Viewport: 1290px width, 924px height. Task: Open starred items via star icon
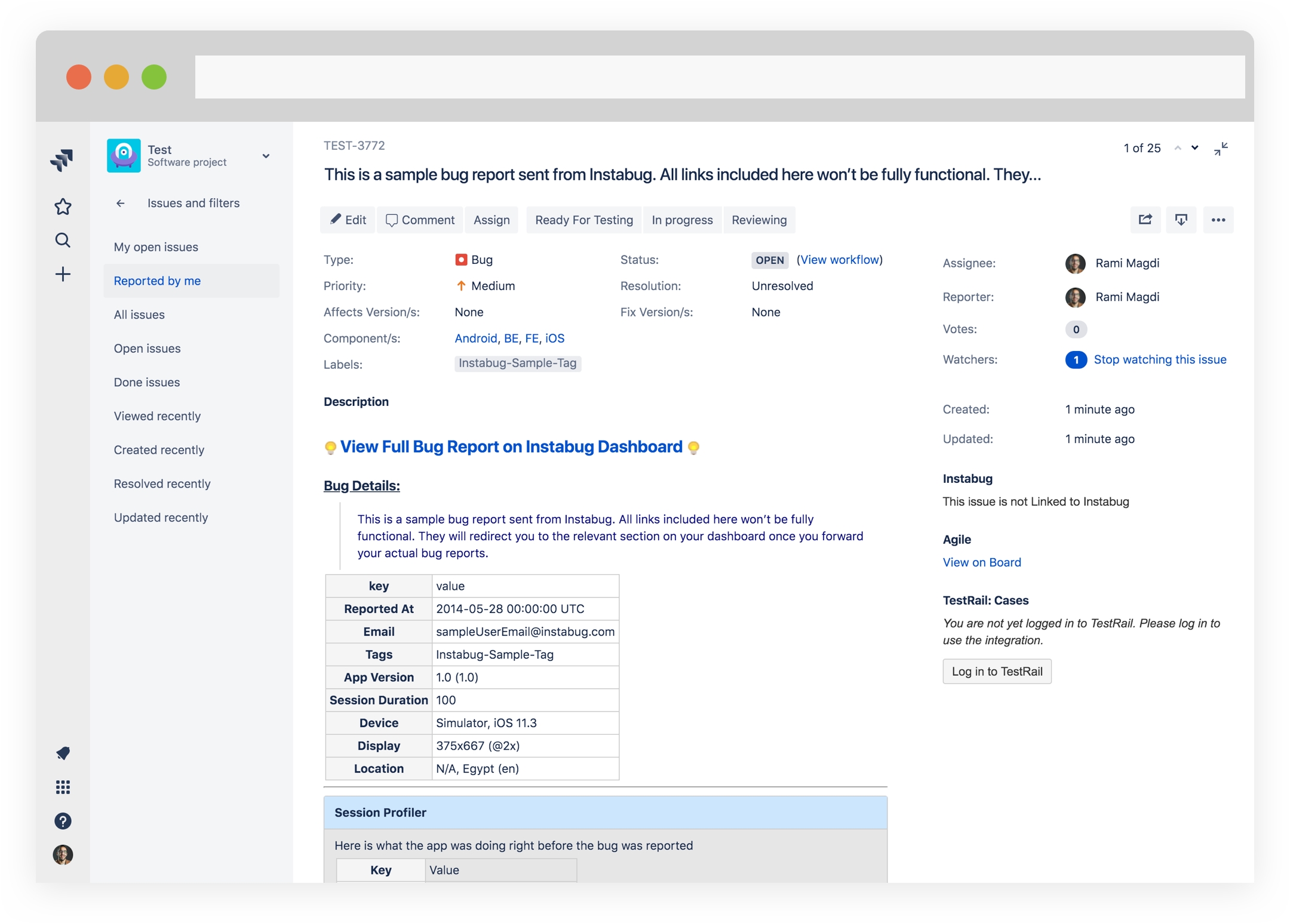coord(63,207)
